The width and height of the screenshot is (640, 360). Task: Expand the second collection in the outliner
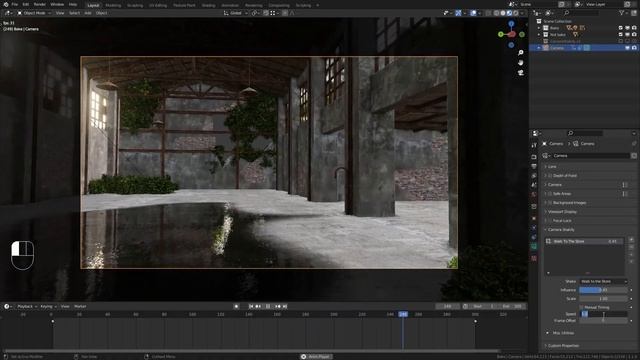pos(539,35)
